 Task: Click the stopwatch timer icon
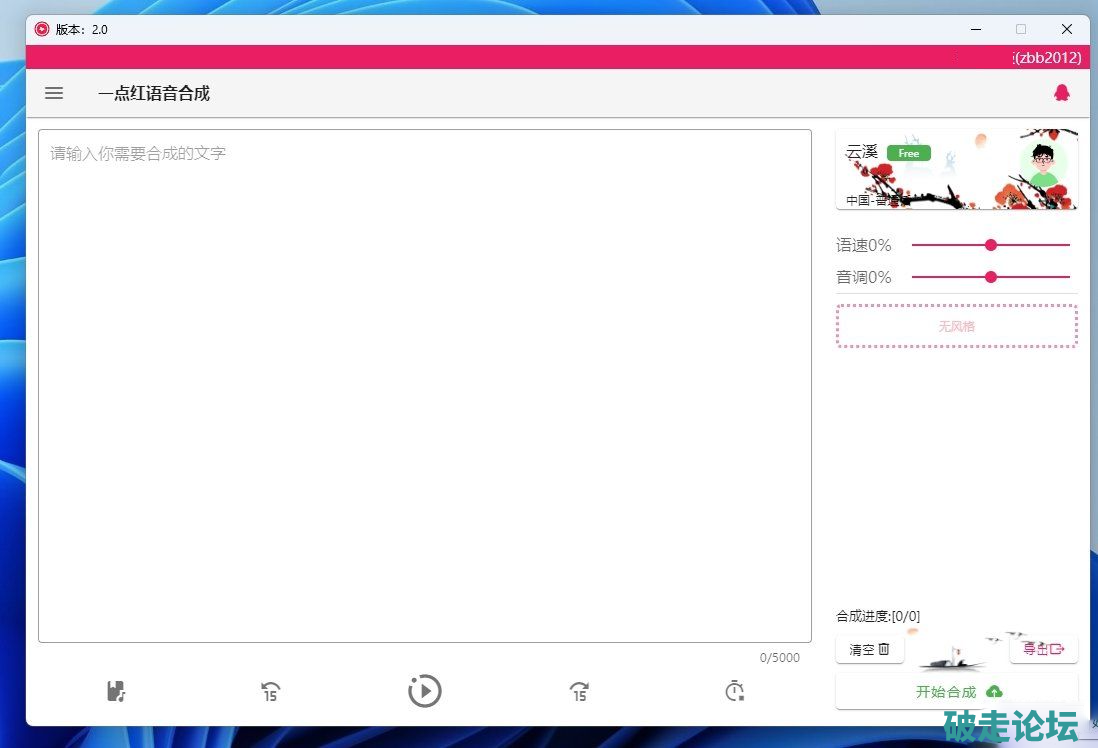click(734, 691)
